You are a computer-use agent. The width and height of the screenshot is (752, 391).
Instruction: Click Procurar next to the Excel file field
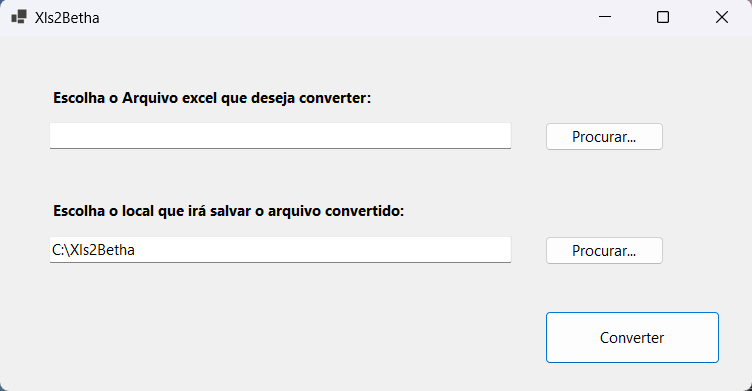604,137
